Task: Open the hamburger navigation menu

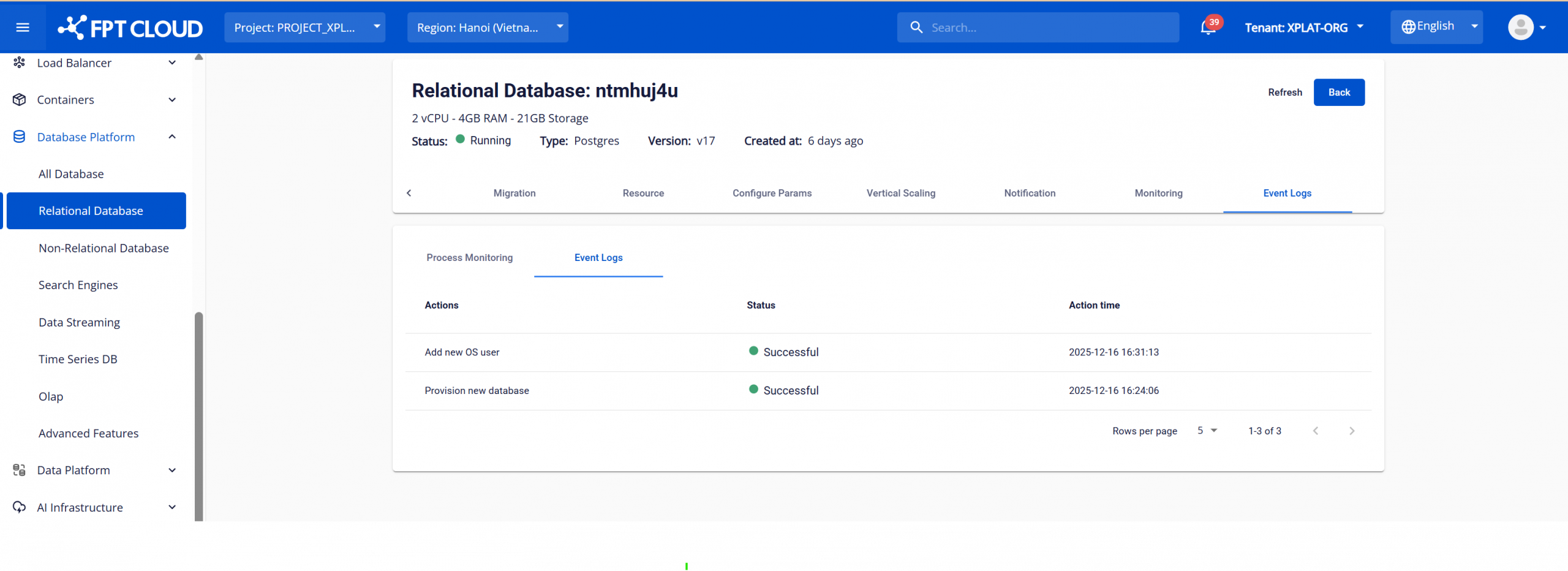Action: coord(23,28)
